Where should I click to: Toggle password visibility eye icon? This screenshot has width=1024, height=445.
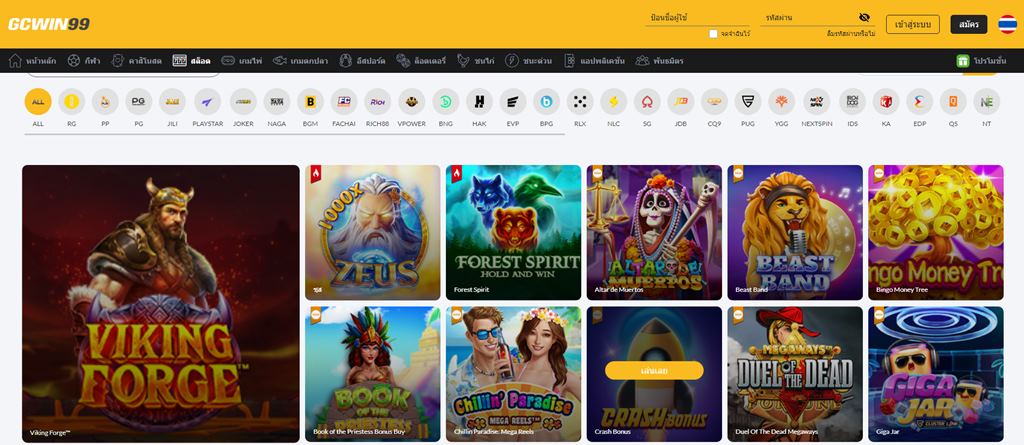point(864,18)
